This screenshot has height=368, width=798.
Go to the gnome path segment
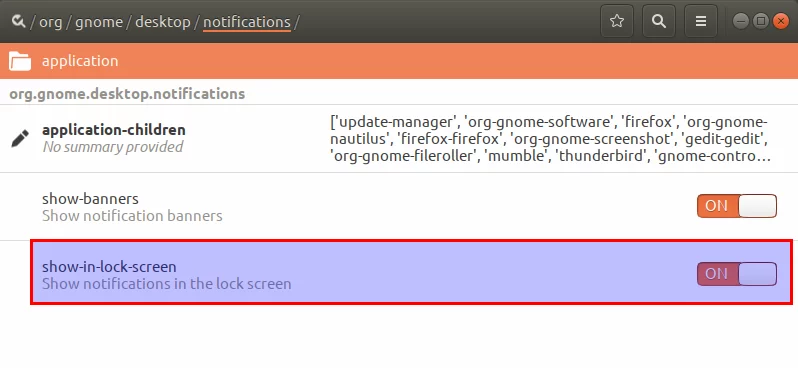(99, 22)
